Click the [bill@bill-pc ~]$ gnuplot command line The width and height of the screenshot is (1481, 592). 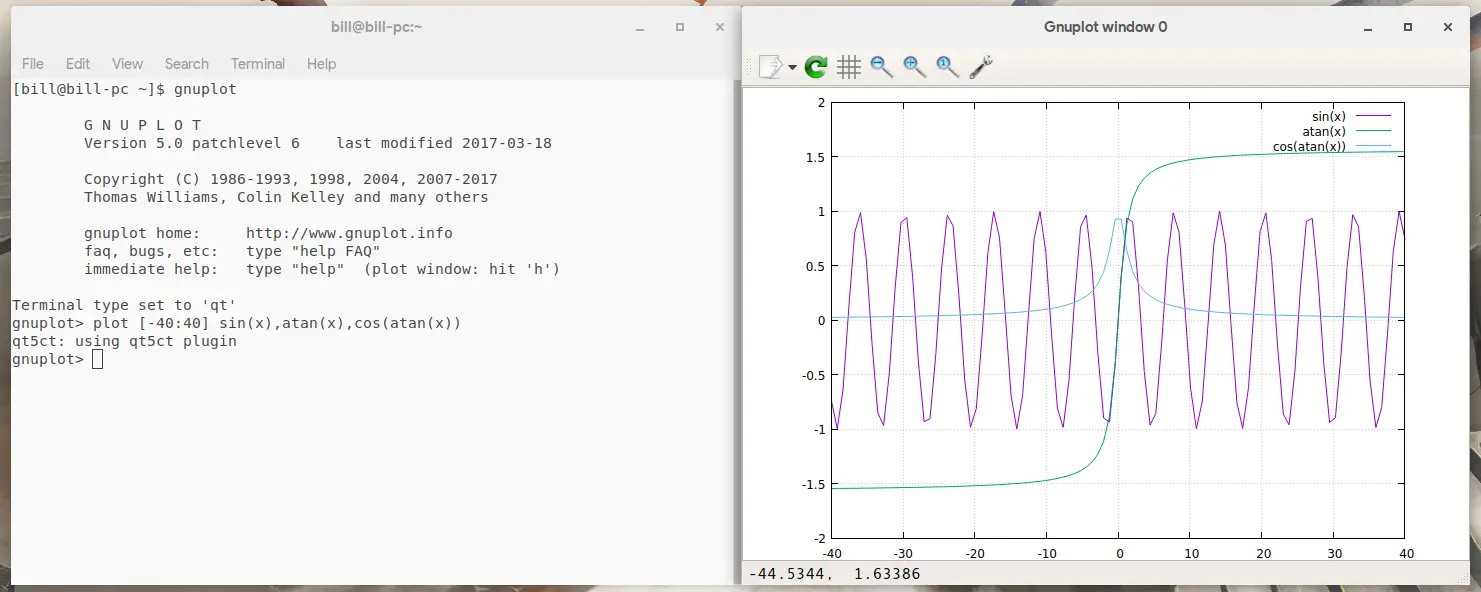coord(124,89)
